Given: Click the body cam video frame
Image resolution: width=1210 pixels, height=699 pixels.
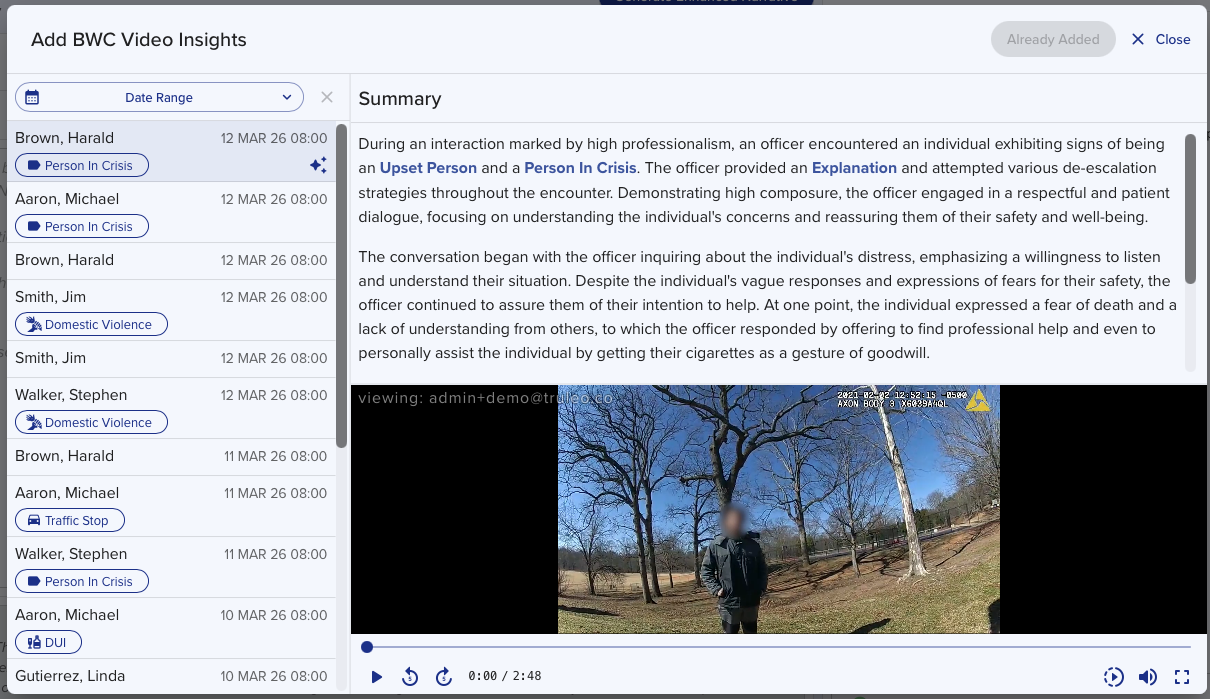Looking at the screenshot, I should pyautogui.click(x=778, y=509).
